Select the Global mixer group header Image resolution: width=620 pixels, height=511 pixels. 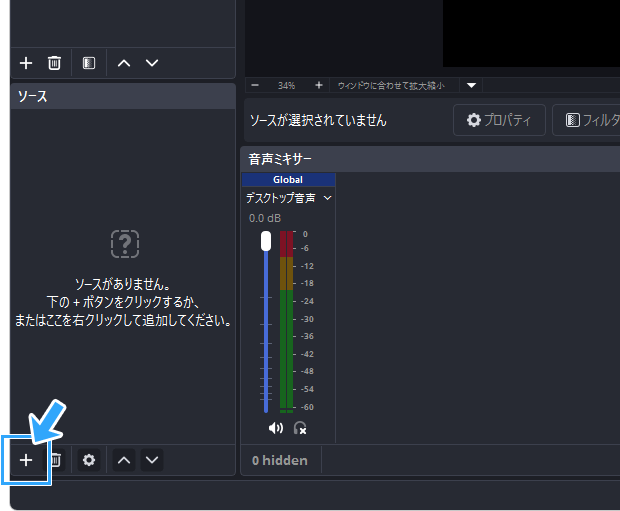coord(288,180)
